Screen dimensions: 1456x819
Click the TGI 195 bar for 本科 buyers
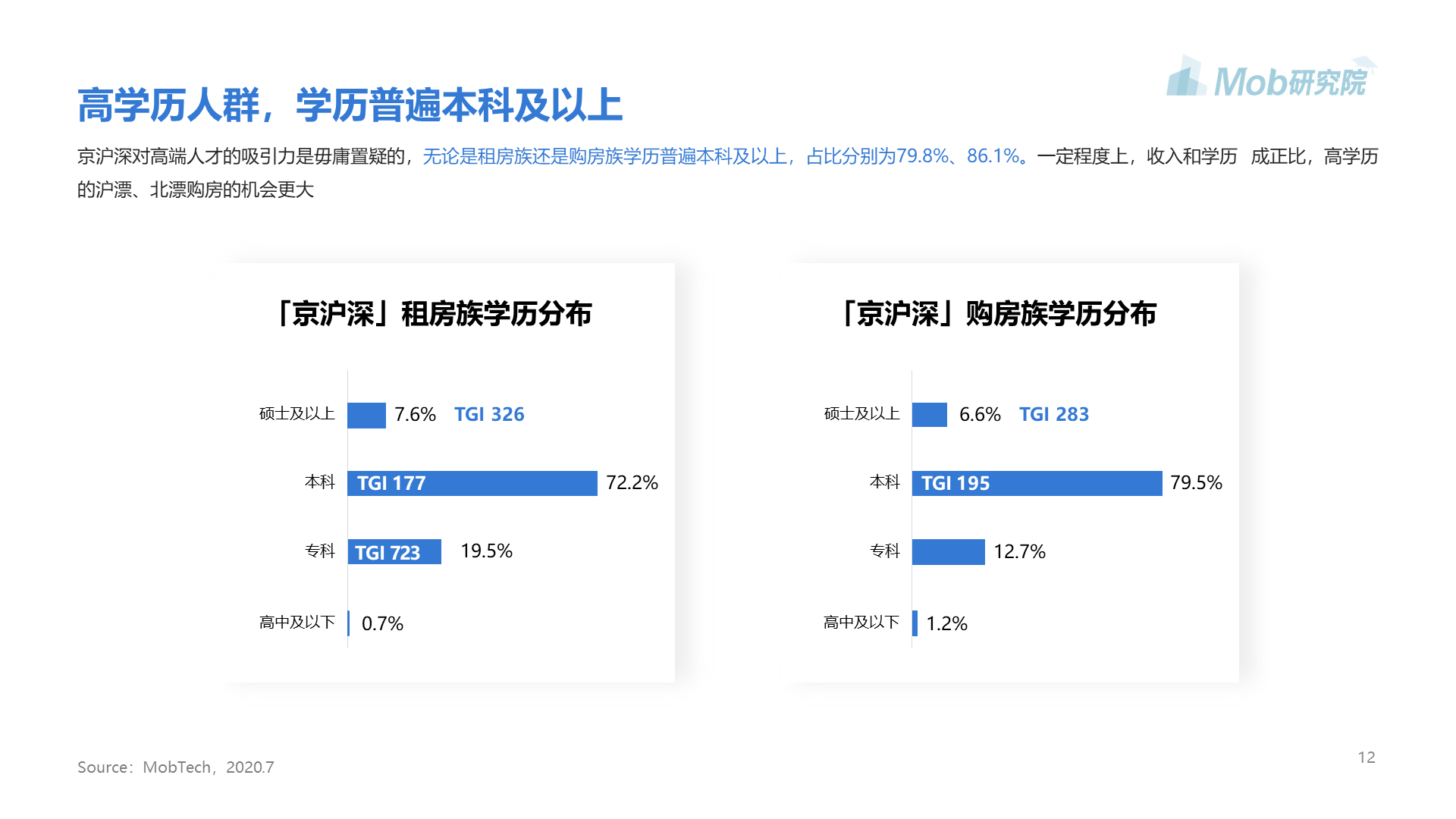pos(1037,483)
